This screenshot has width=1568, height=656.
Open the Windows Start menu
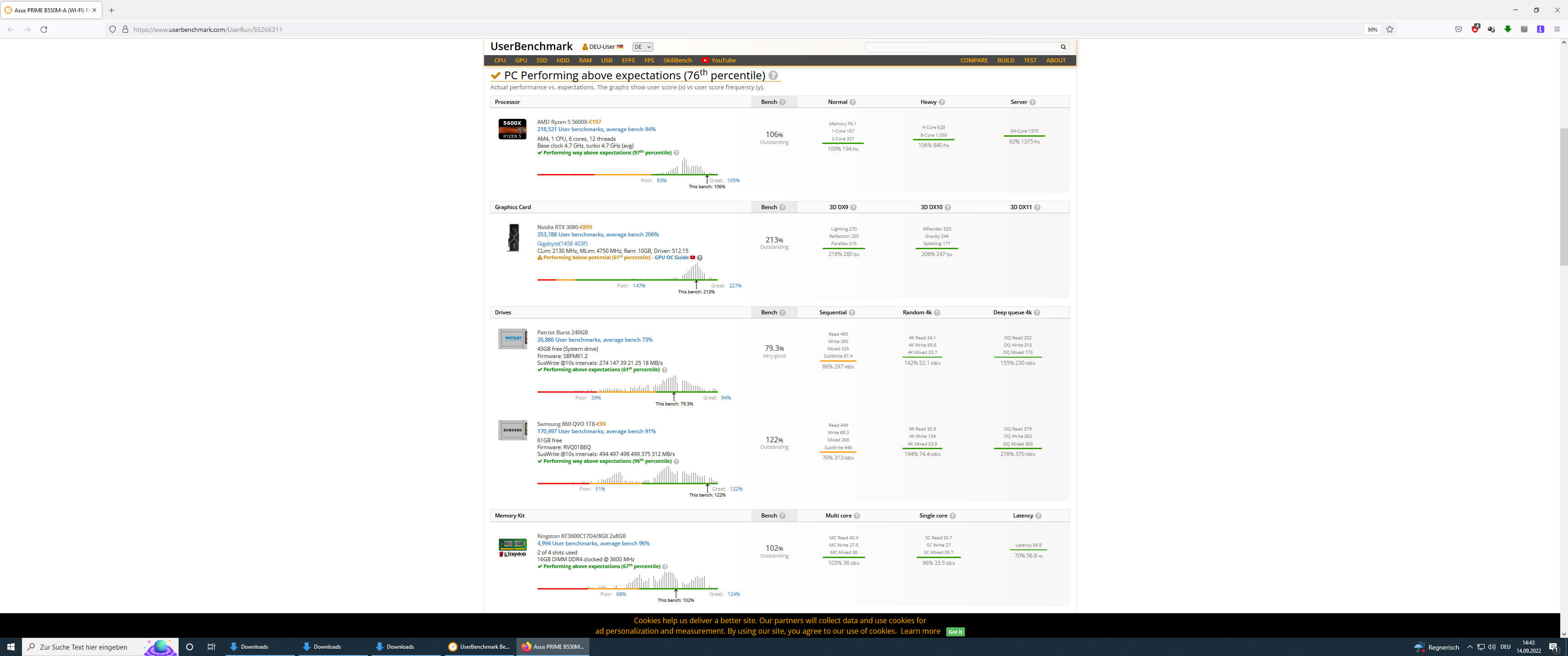[10, 647]
